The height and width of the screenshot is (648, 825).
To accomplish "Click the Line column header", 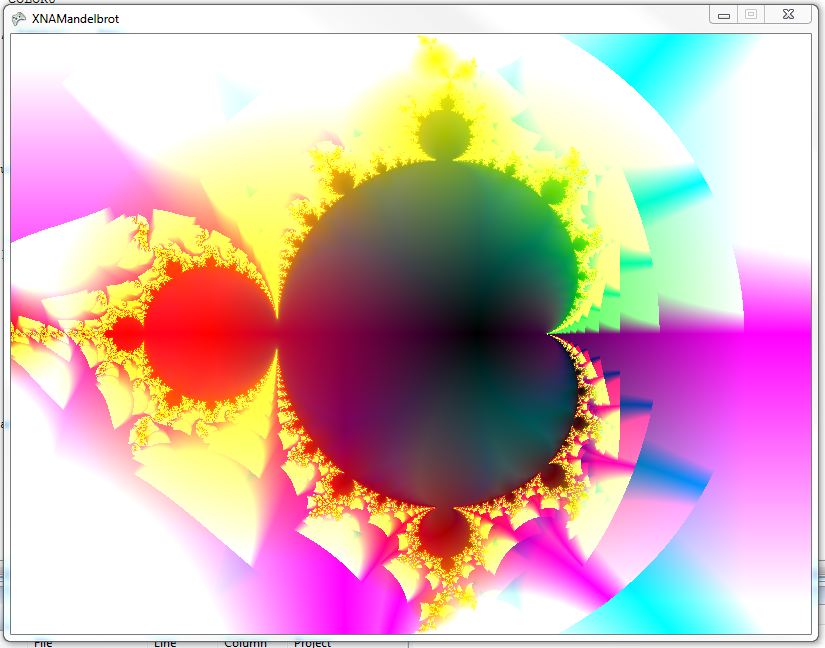I will (164, 643).
